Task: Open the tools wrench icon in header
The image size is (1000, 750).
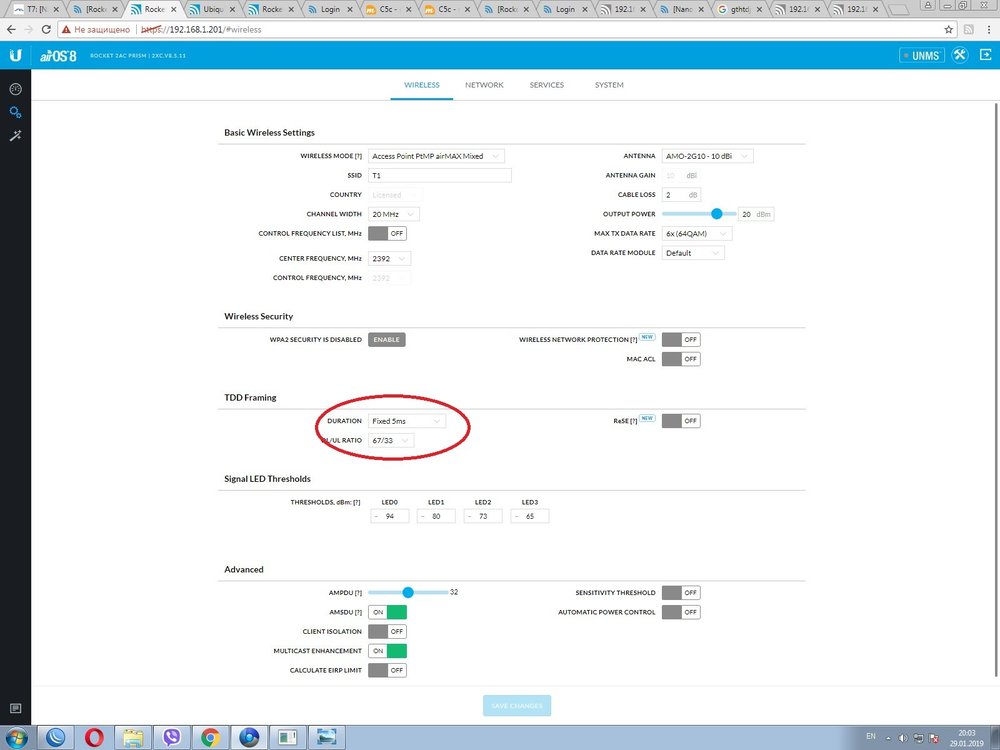Action: pos(959,56)
